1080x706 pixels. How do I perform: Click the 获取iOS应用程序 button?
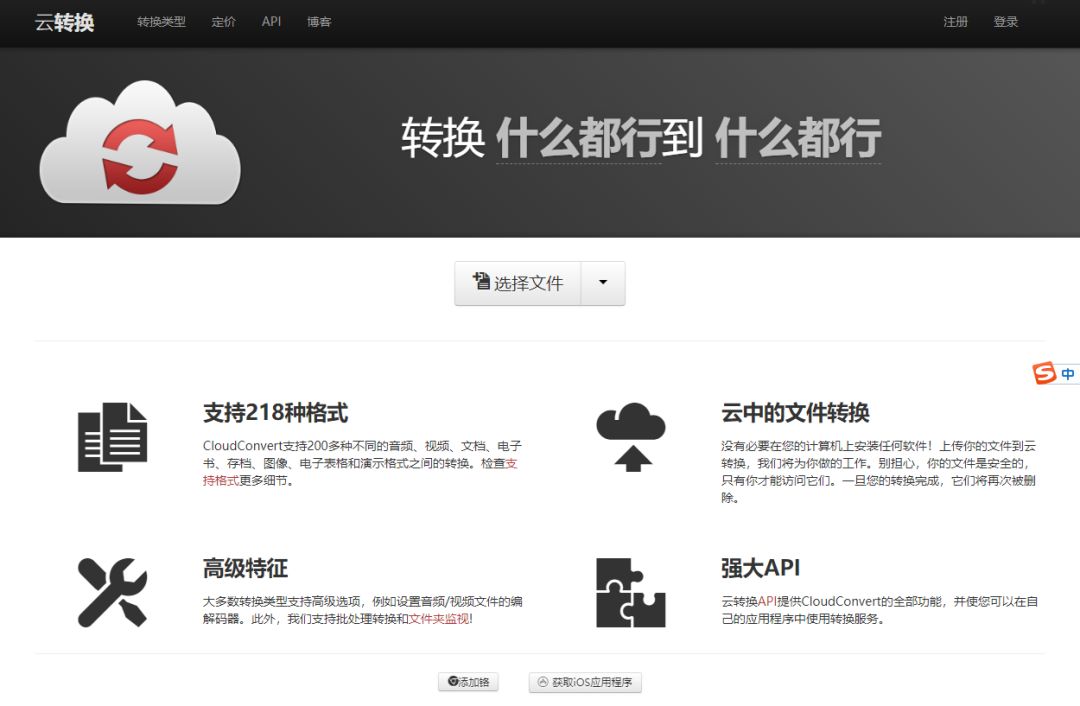click(585, 682)
